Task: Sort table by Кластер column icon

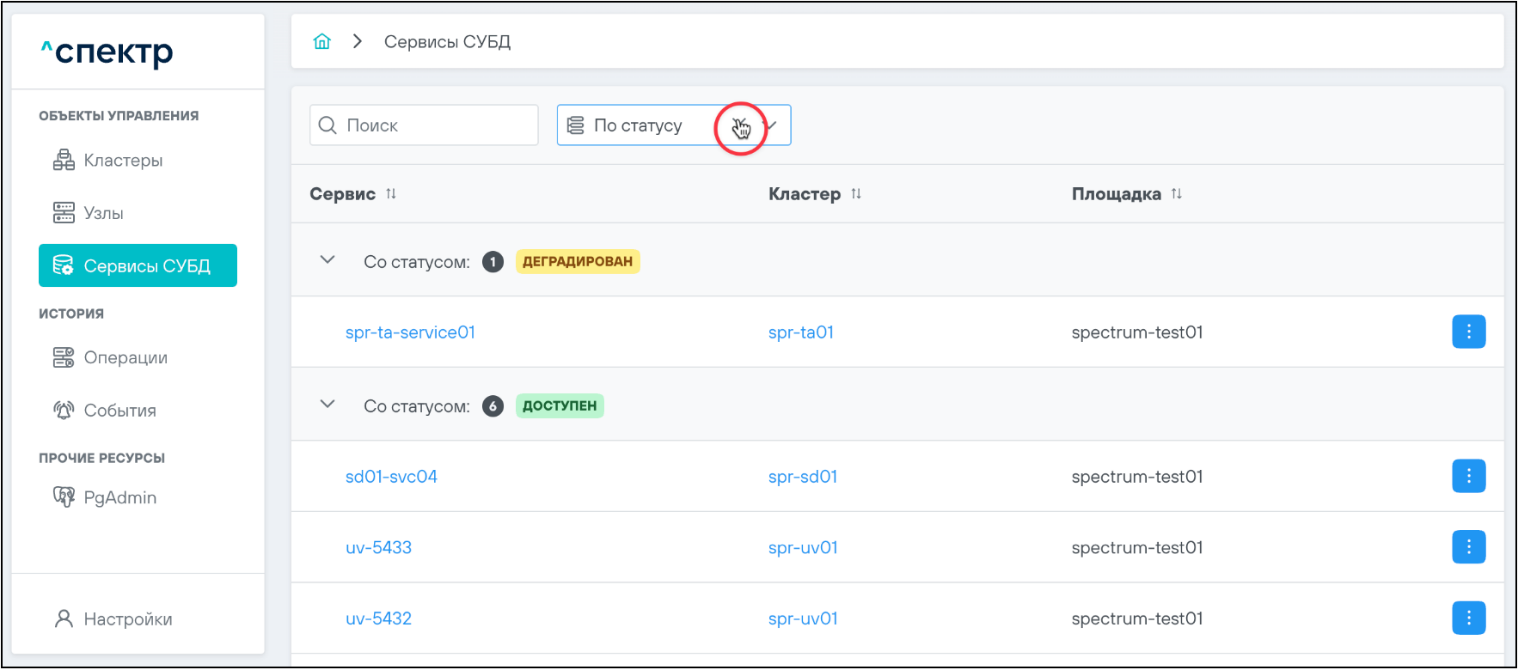Action: 856,194
